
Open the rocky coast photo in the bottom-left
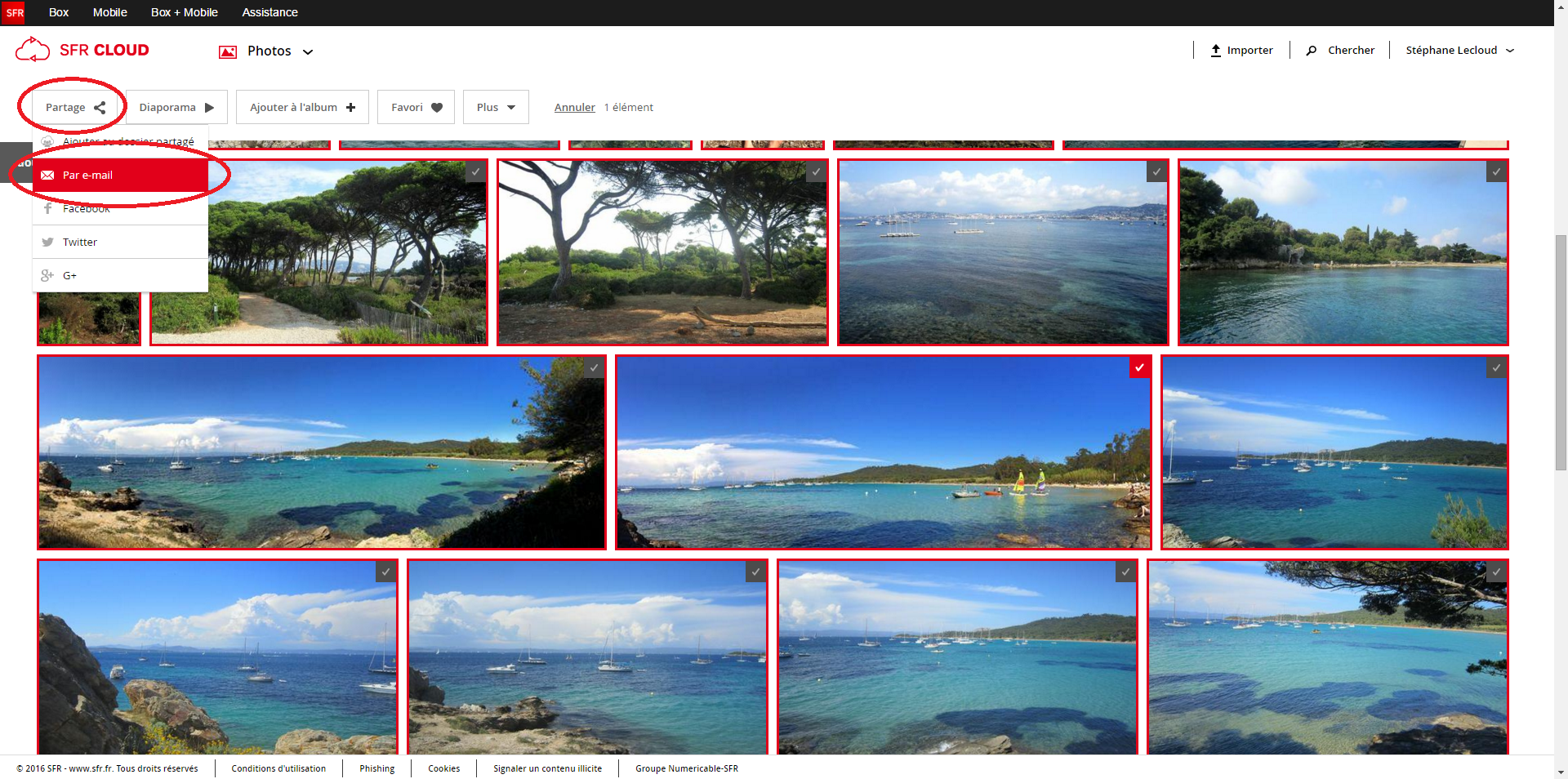217,657
